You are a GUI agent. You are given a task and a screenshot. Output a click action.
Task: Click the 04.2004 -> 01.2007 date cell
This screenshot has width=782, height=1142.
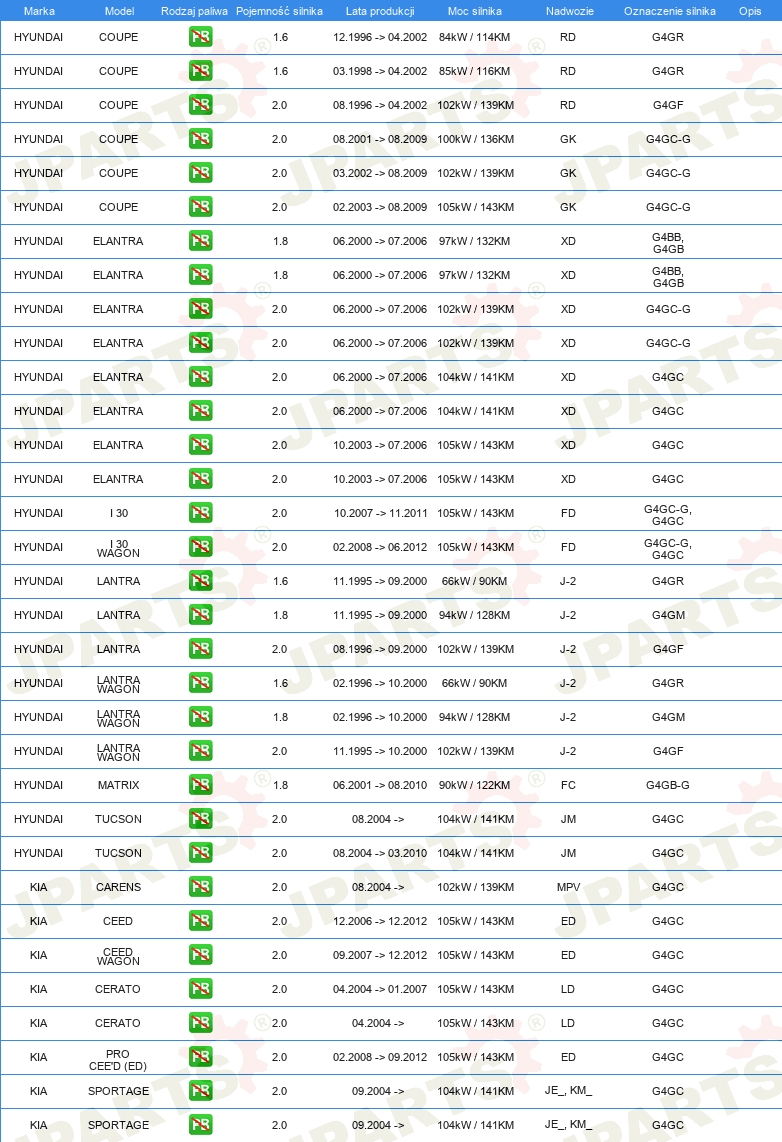pyautogui.click(x=380, y=989)
